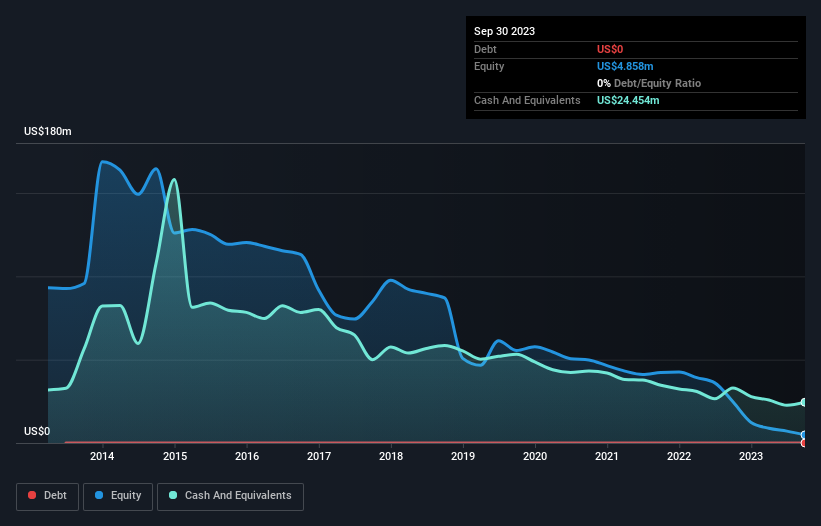Image resolution: width=821 pixels, height=526 pixels.
Task: Select the red Debt end-point marker
Action: 804,443
